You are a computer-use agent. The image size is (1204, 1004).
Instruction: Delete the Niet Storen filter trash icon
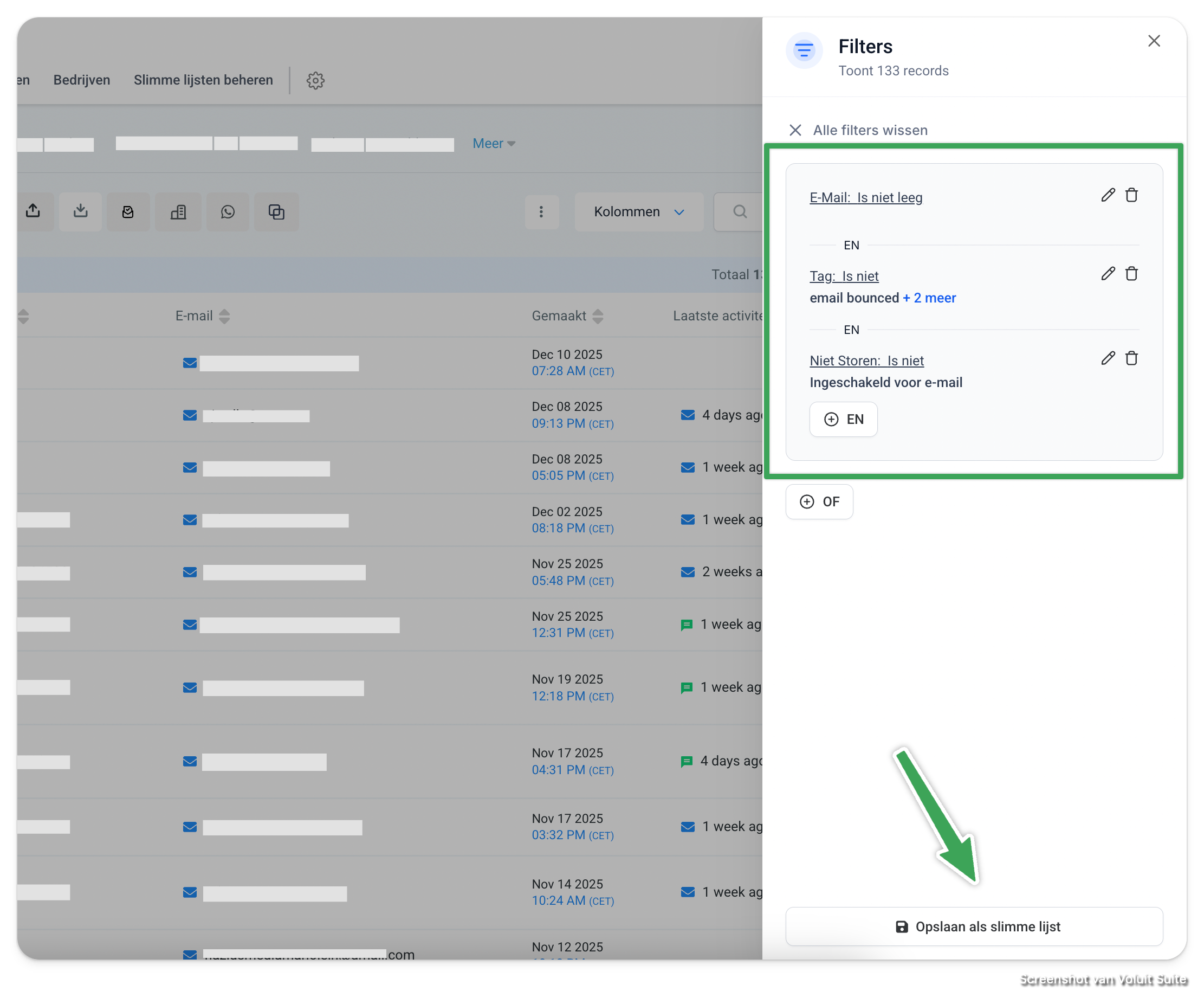pyautogui.click(x=1131, y=358)
